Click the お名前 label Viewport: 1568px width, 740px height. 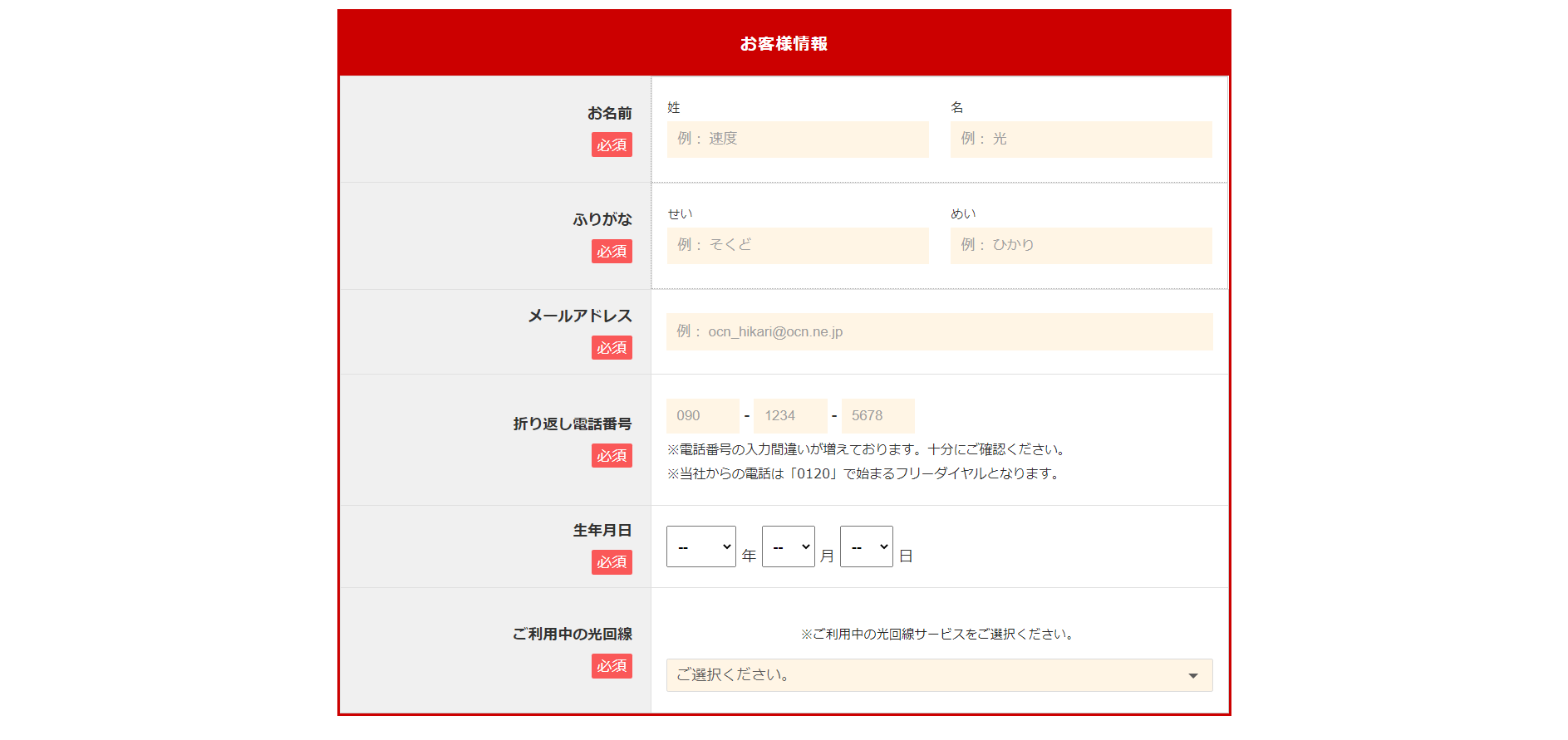pyautogui.click(x=610, y=113)
